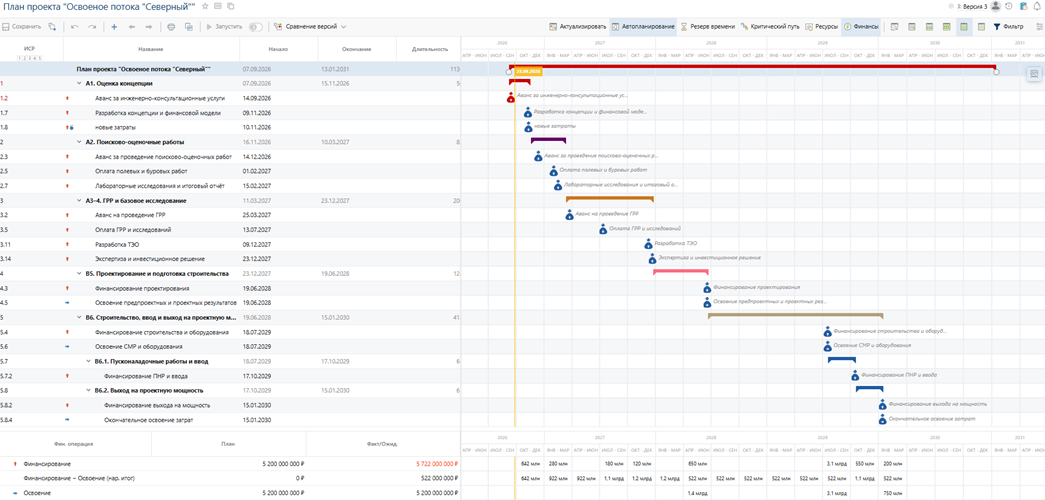Toggle the switch next to Запустить

point(255,27)
